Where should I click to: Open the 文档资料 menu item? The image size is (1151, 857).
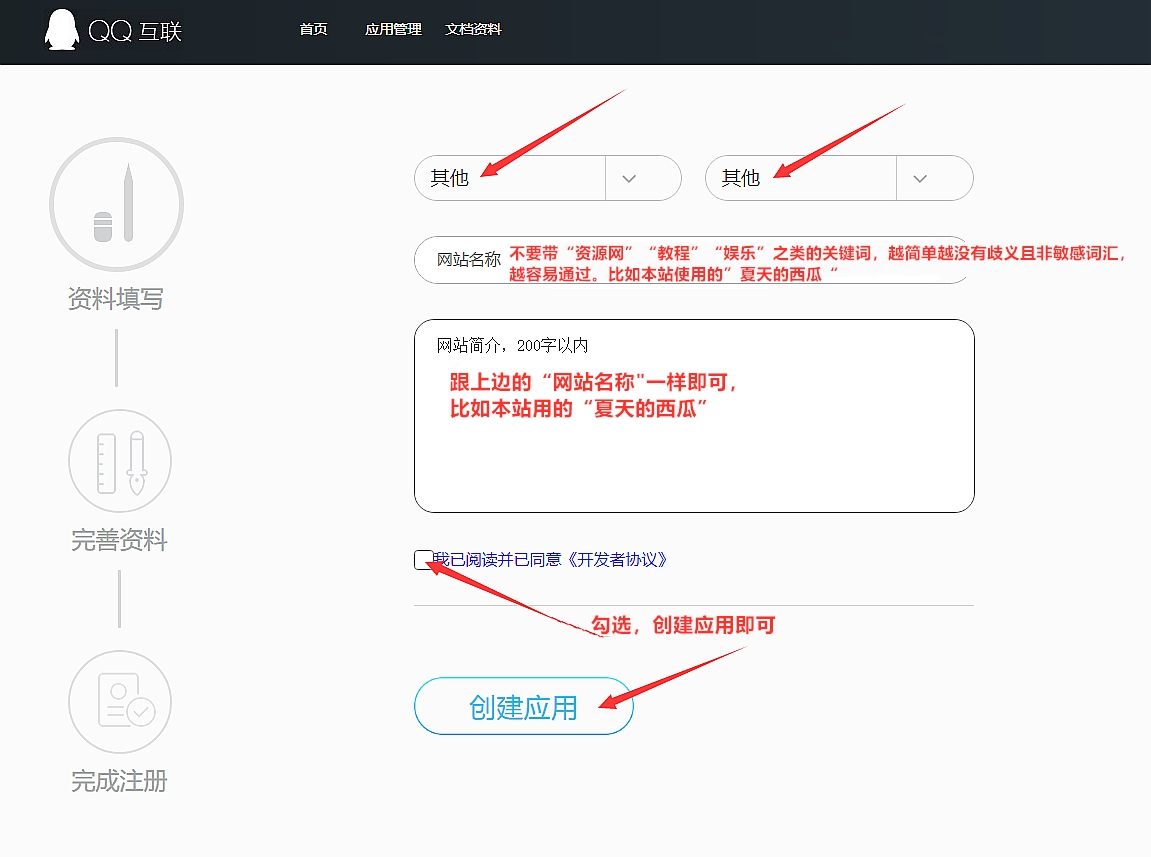click(473, 29)
